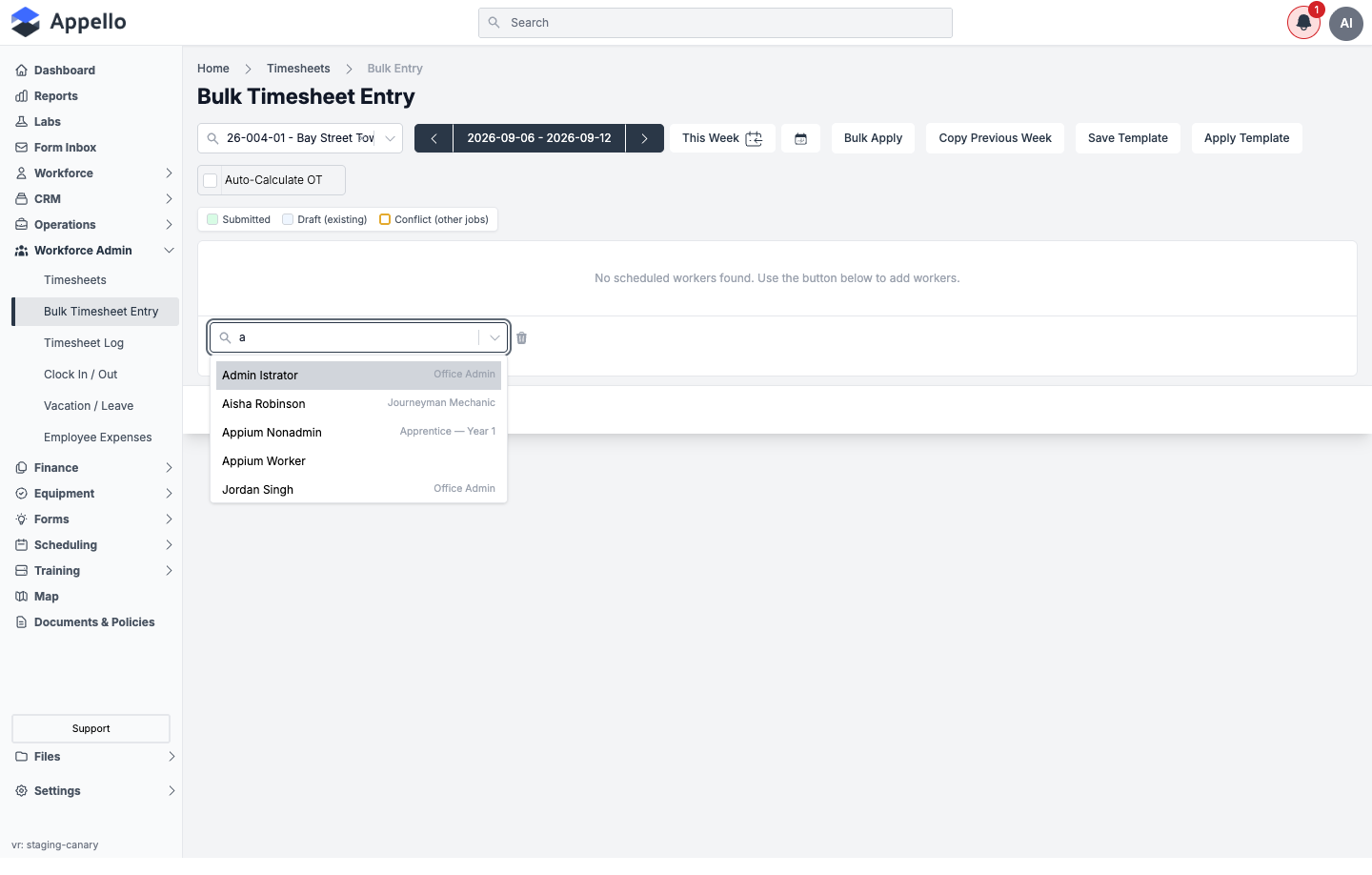The height and width of the screenshot is (875, 1372).
Task: Open the AI user avatar menu
Action: point(1346,23)
